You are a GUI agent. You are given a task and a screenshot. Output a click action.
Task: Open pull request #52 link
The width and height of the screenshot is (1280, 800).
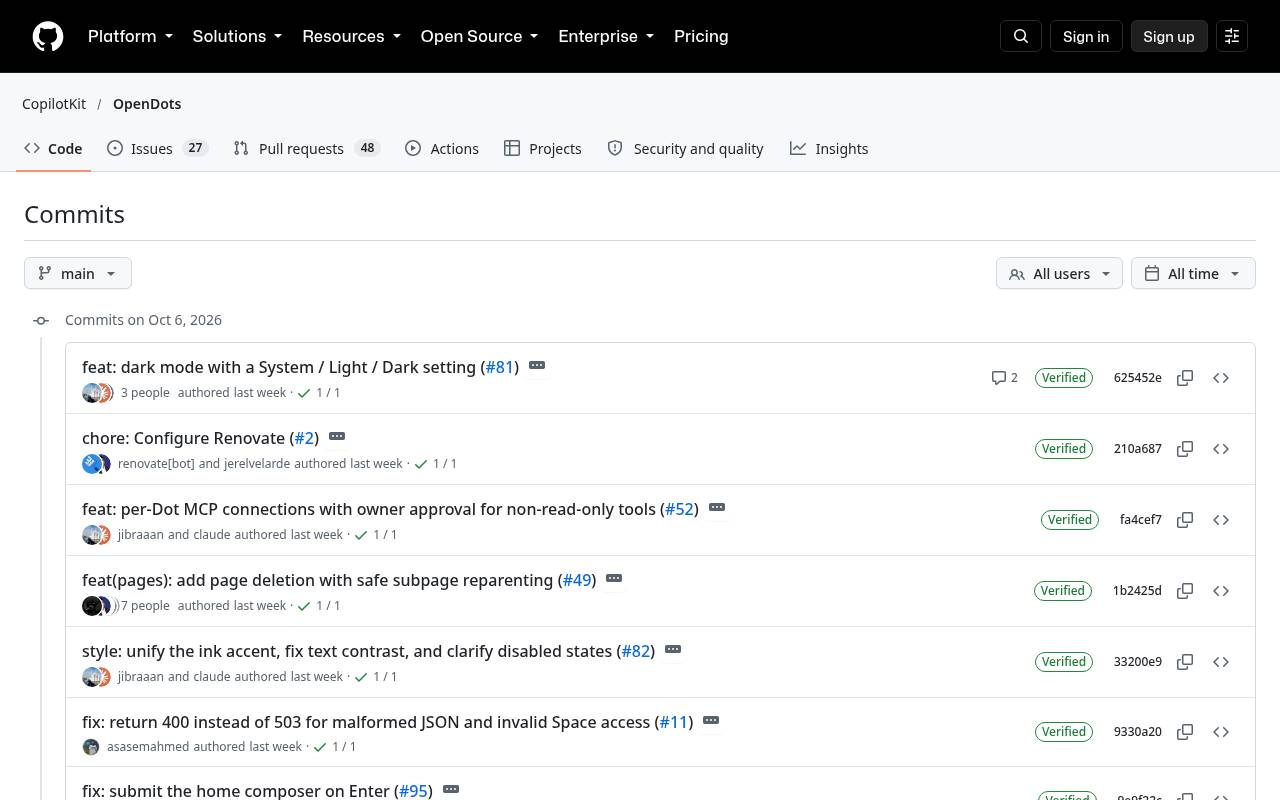point(679,509)
